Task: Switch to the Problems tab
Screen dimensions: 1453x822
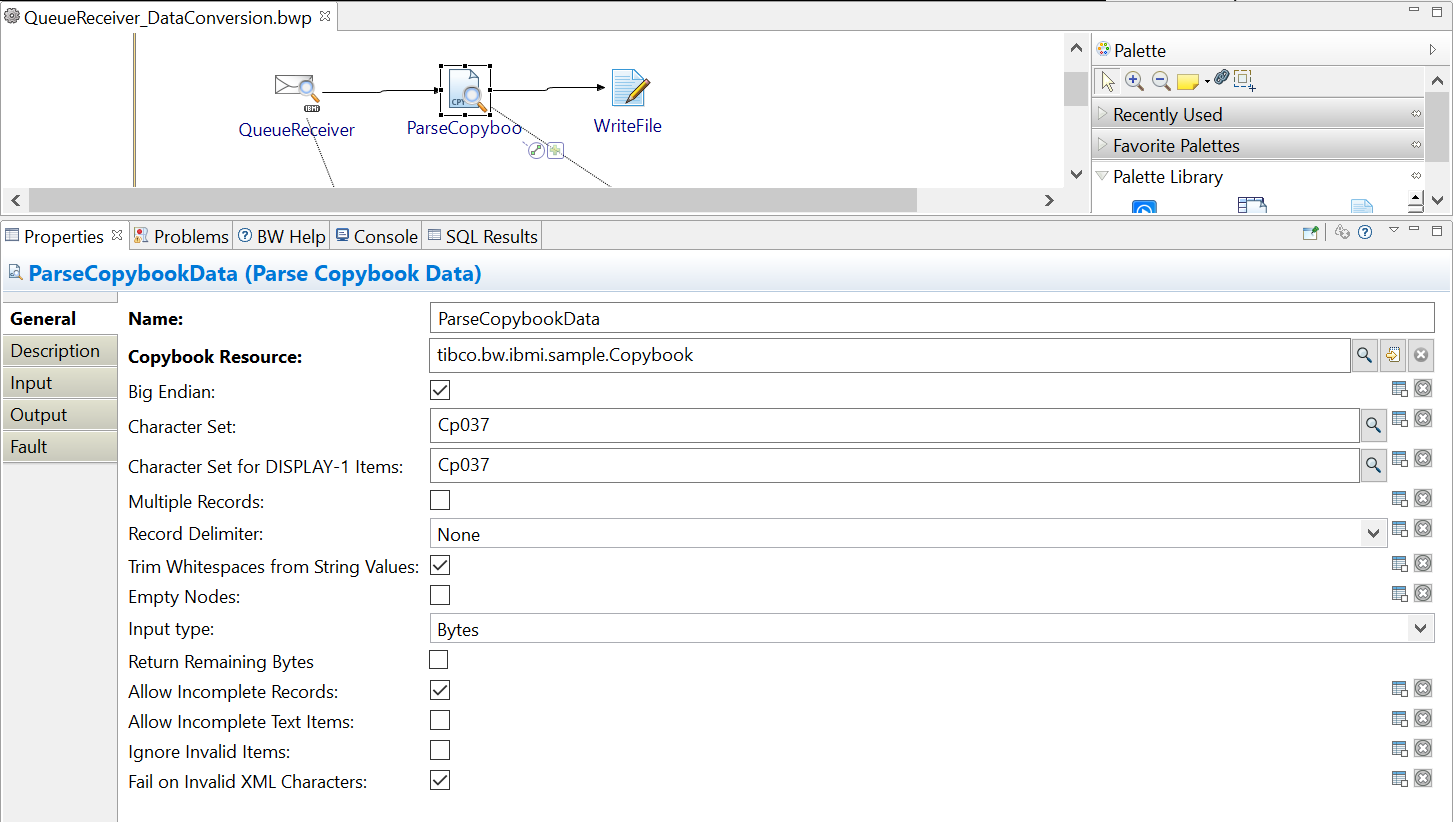Action: coord(181,237)
